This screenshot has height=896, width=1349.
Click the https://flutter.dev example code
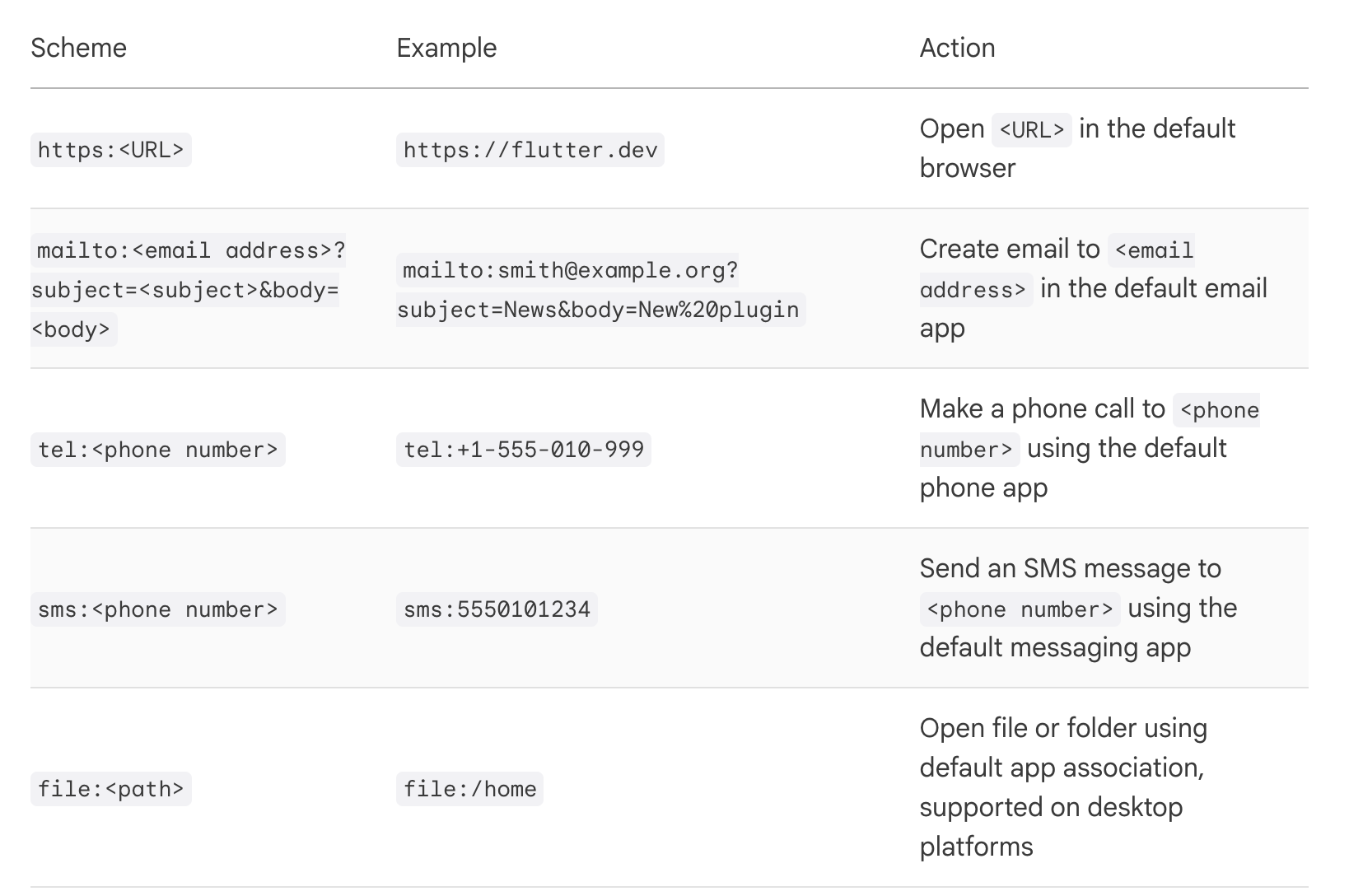pos(530,150)
